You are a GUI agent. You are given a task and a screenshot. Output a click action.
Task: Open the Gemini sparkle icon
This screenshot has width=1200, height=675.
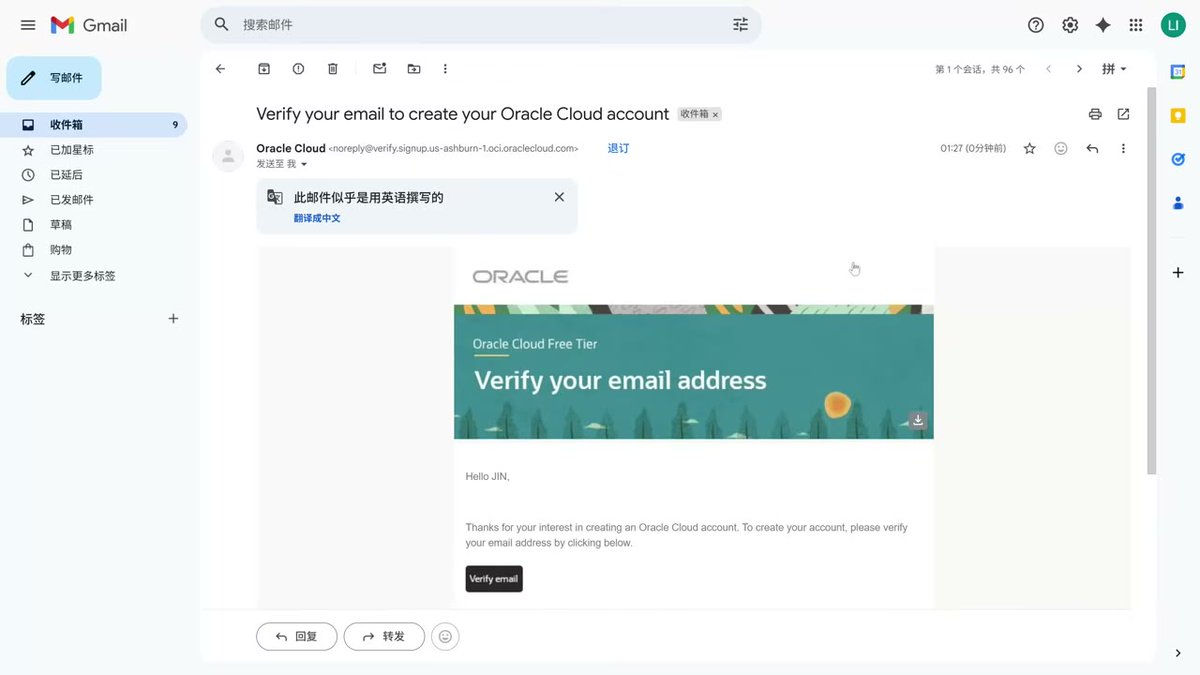point(1103,25)
